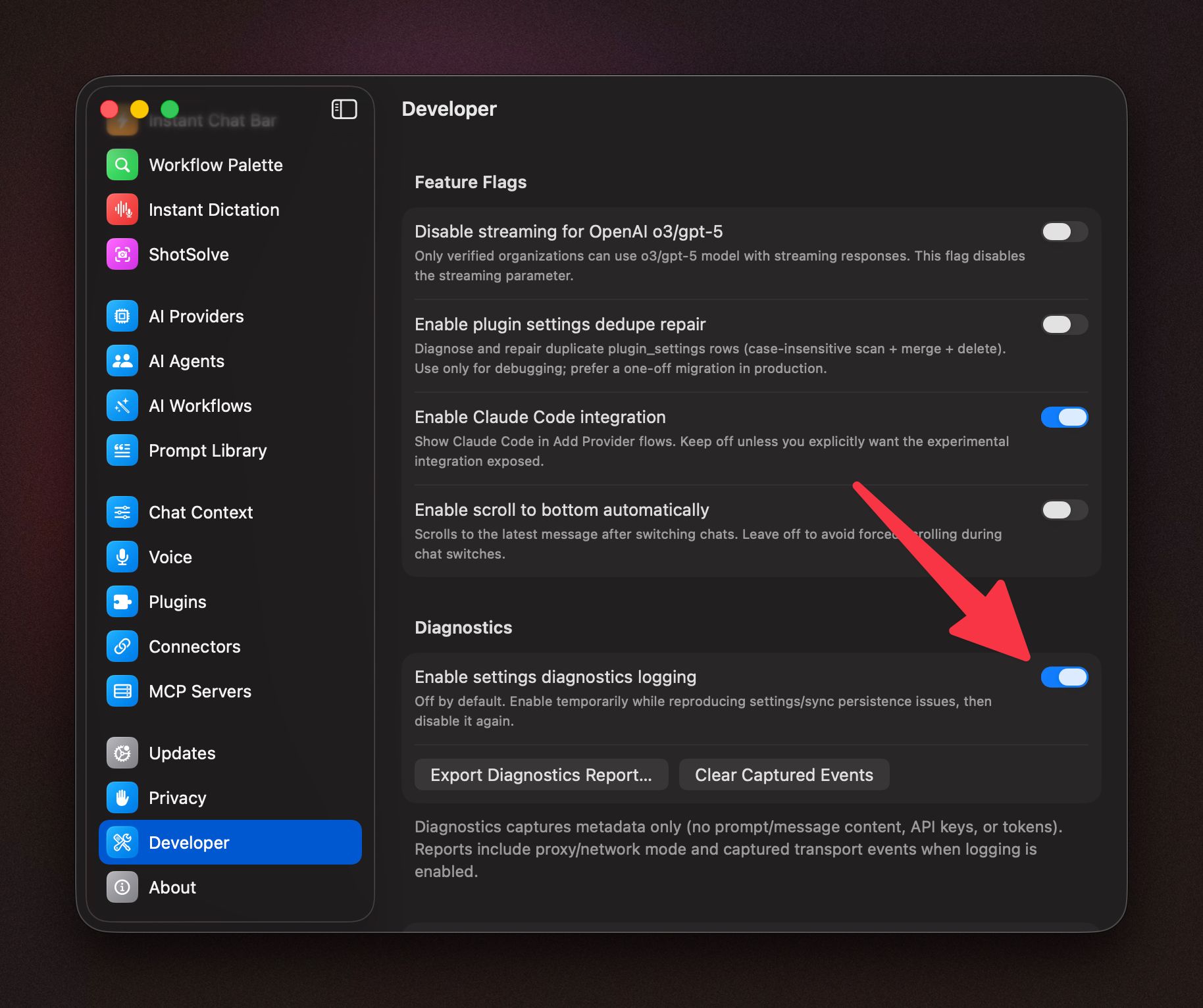
Task: Go to the Connectors page
Action: (x=230, y=646)
